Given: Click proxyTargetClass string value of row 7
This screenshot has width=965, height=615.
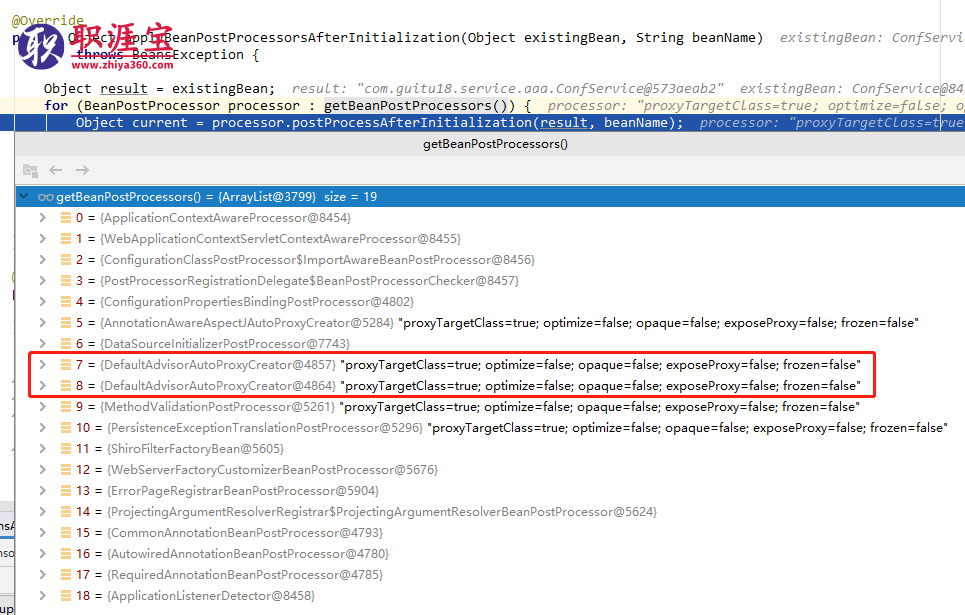Looking at the screenshot, I should tap(600, 364).
